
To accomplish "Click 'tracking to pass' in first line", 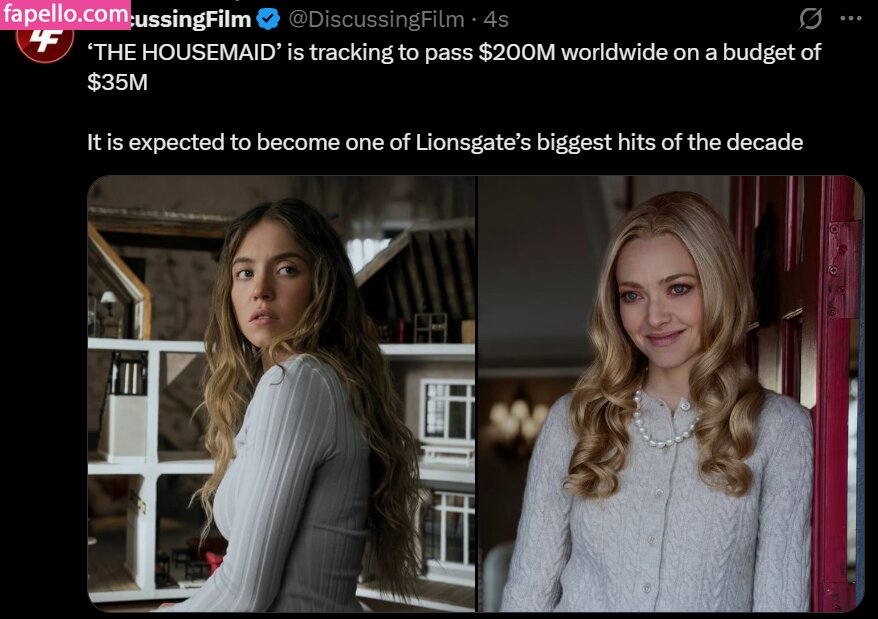I will pos(391,52).
